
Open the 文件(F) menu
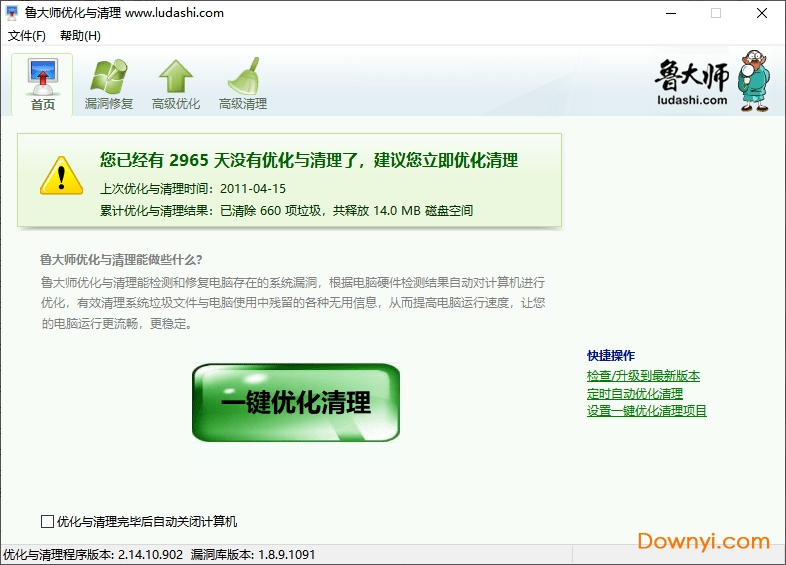[27, 36]
